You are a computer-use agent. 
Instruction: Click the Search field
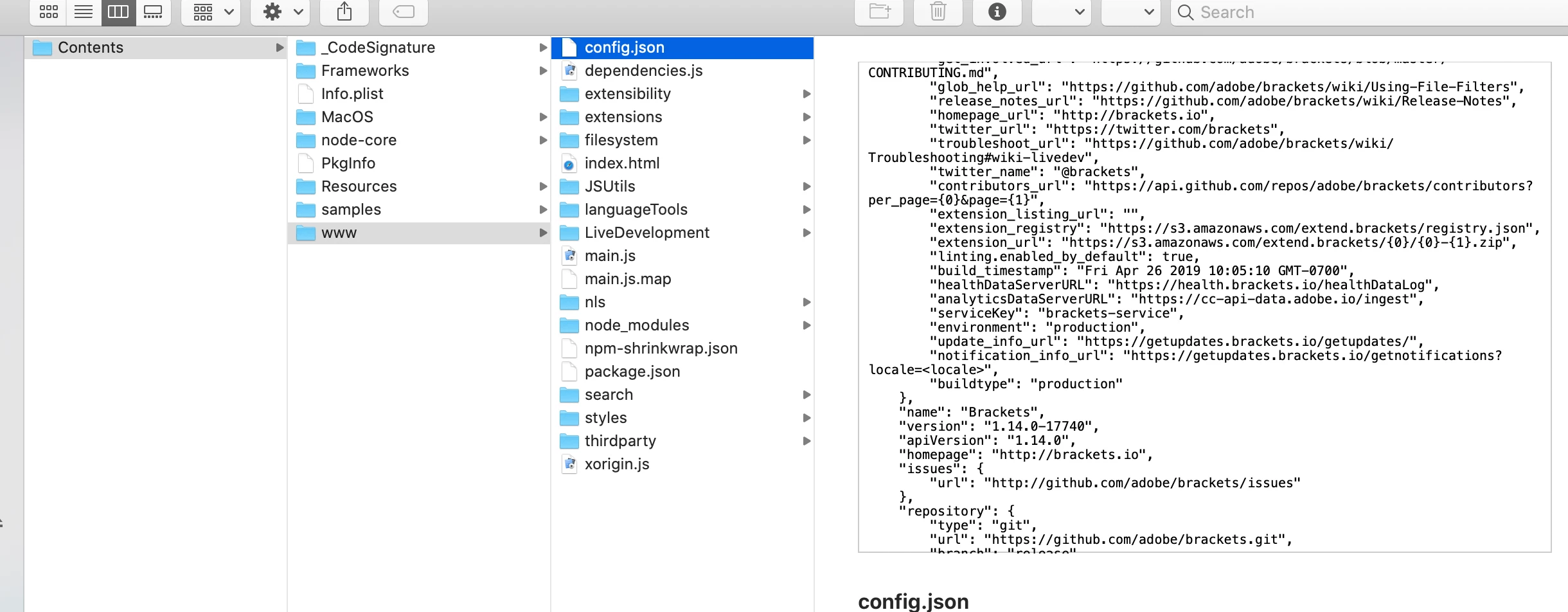pyautogui.click(x=1369, y=12)
